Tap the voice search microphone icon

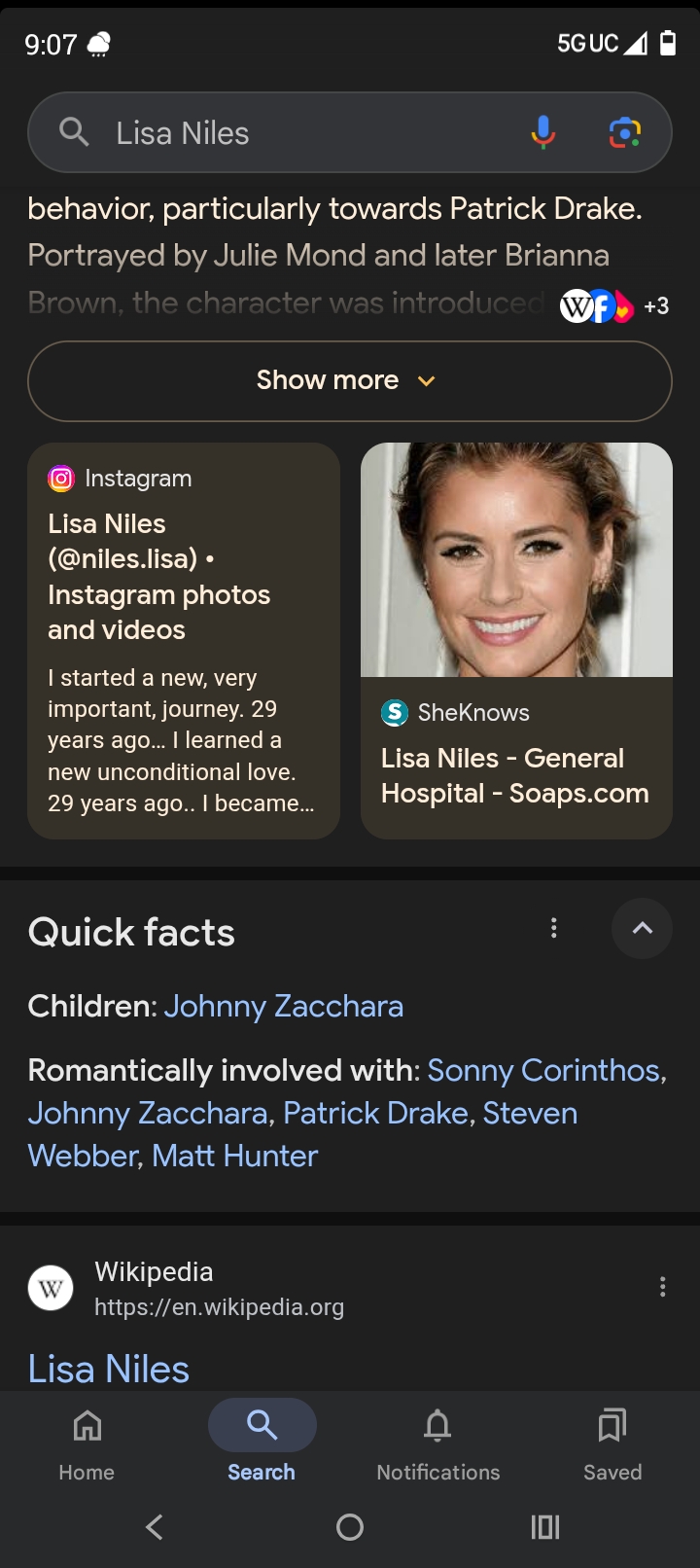542,132
